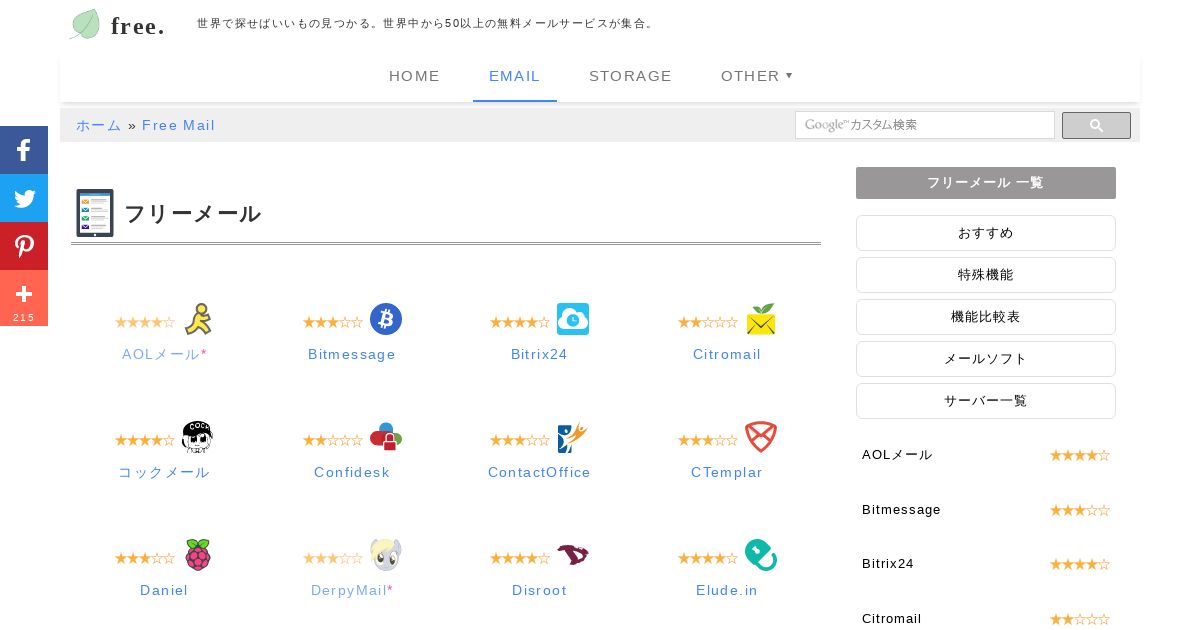Click the Disroot icon

573,555
